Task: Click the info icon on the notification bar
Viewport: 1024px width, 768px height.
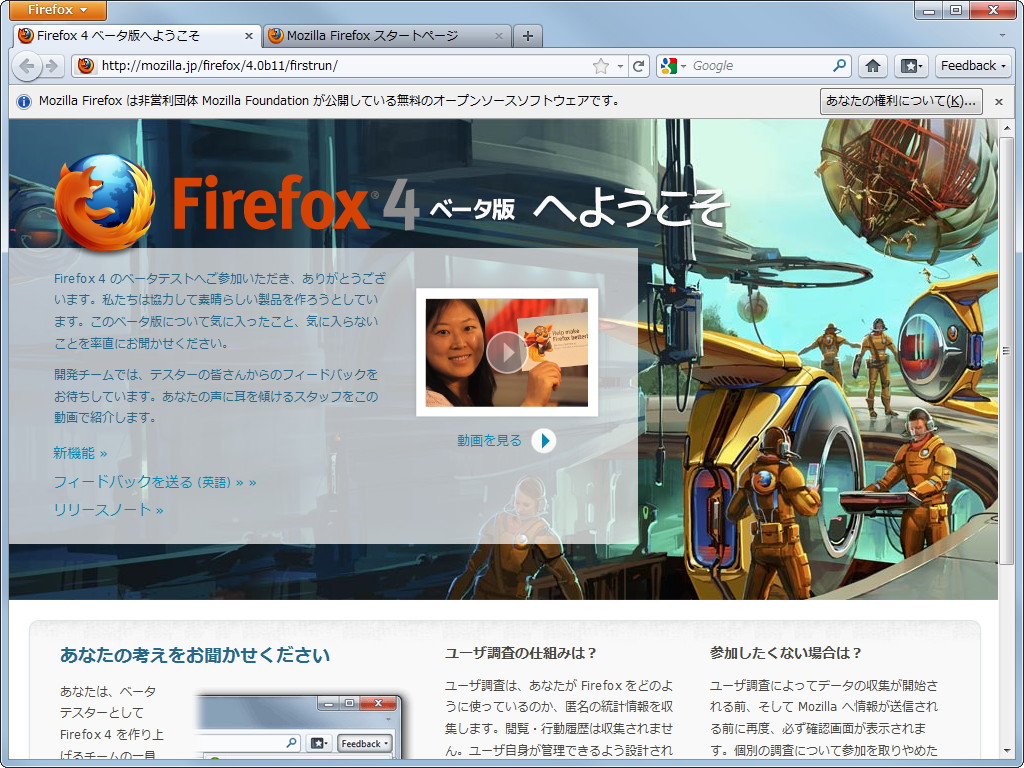Action: (23, 101)
